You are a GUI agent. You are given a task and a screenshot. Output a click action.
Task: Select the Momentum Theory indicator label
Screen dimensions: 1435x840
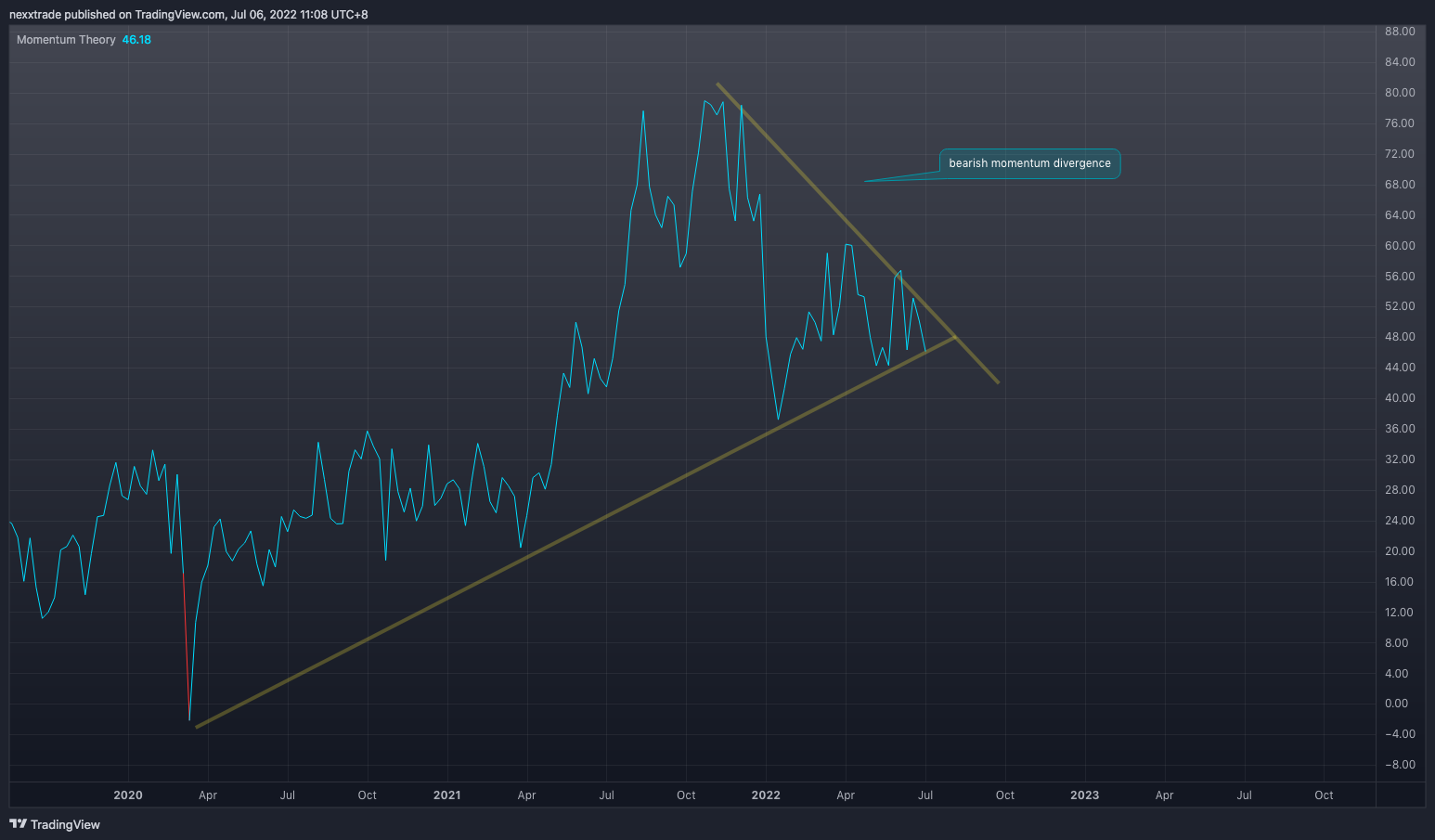[66, 40]
